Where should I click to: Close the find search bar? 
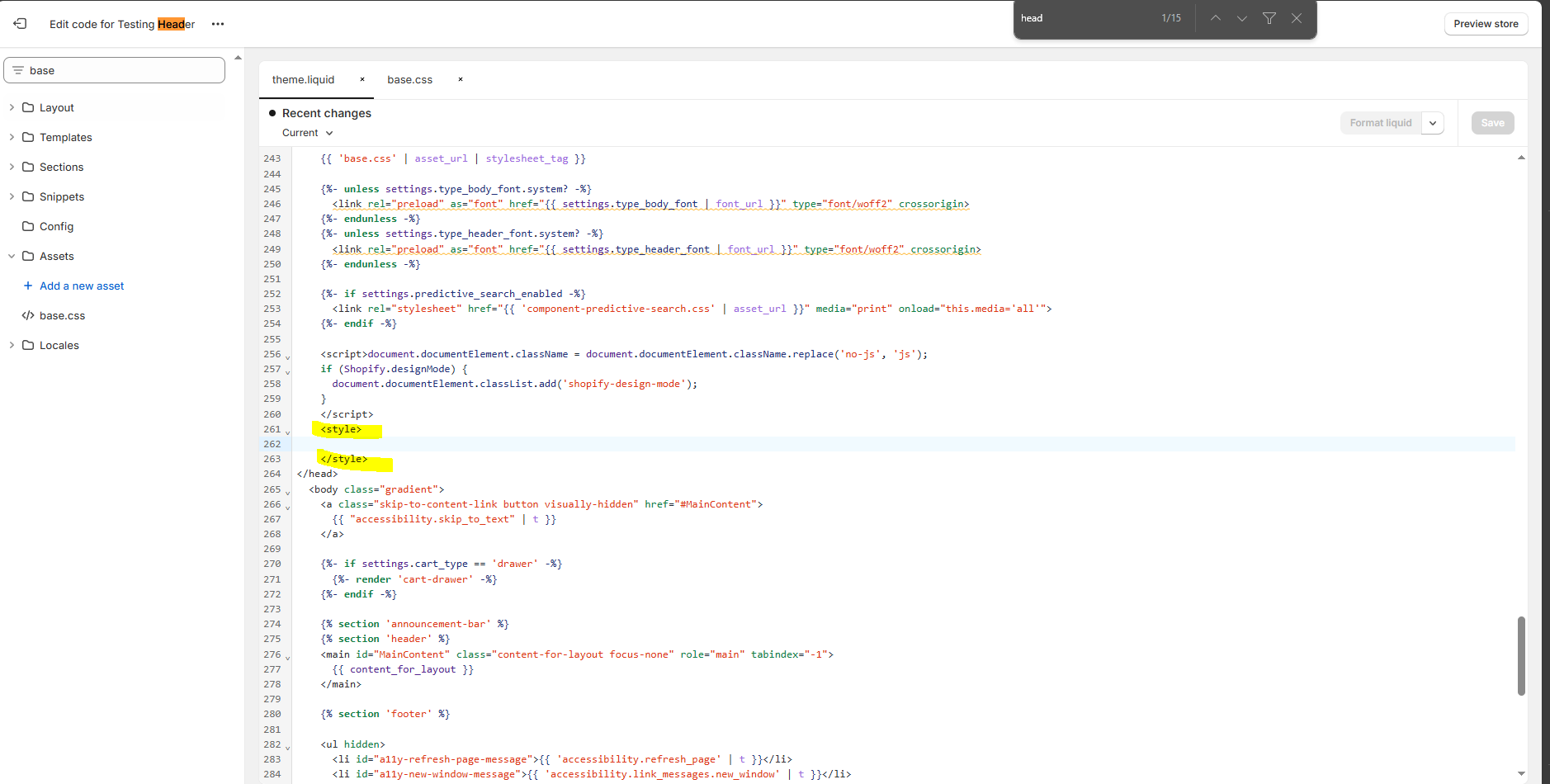tap(1297, 18)
